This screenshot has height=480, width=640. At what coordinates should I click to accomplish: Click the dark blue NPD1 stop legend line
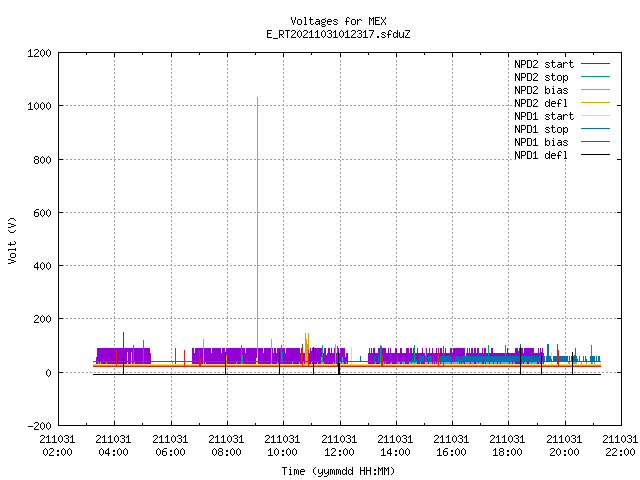click(596, 129)
